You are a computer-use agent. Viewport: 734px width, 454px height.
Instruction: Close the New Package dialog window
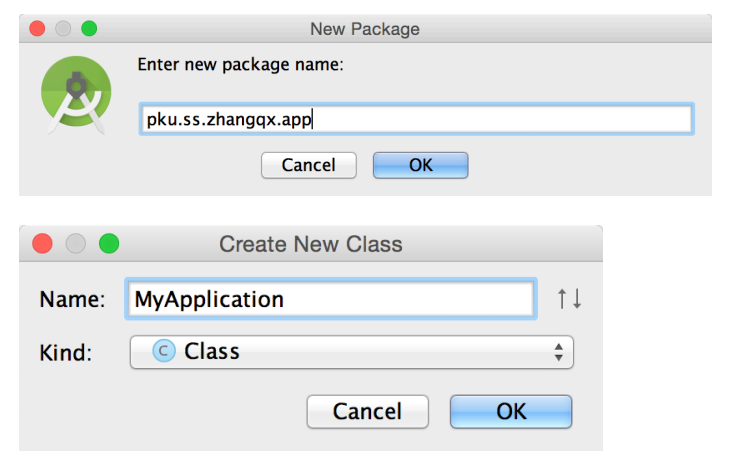click(x=38, y=29)
